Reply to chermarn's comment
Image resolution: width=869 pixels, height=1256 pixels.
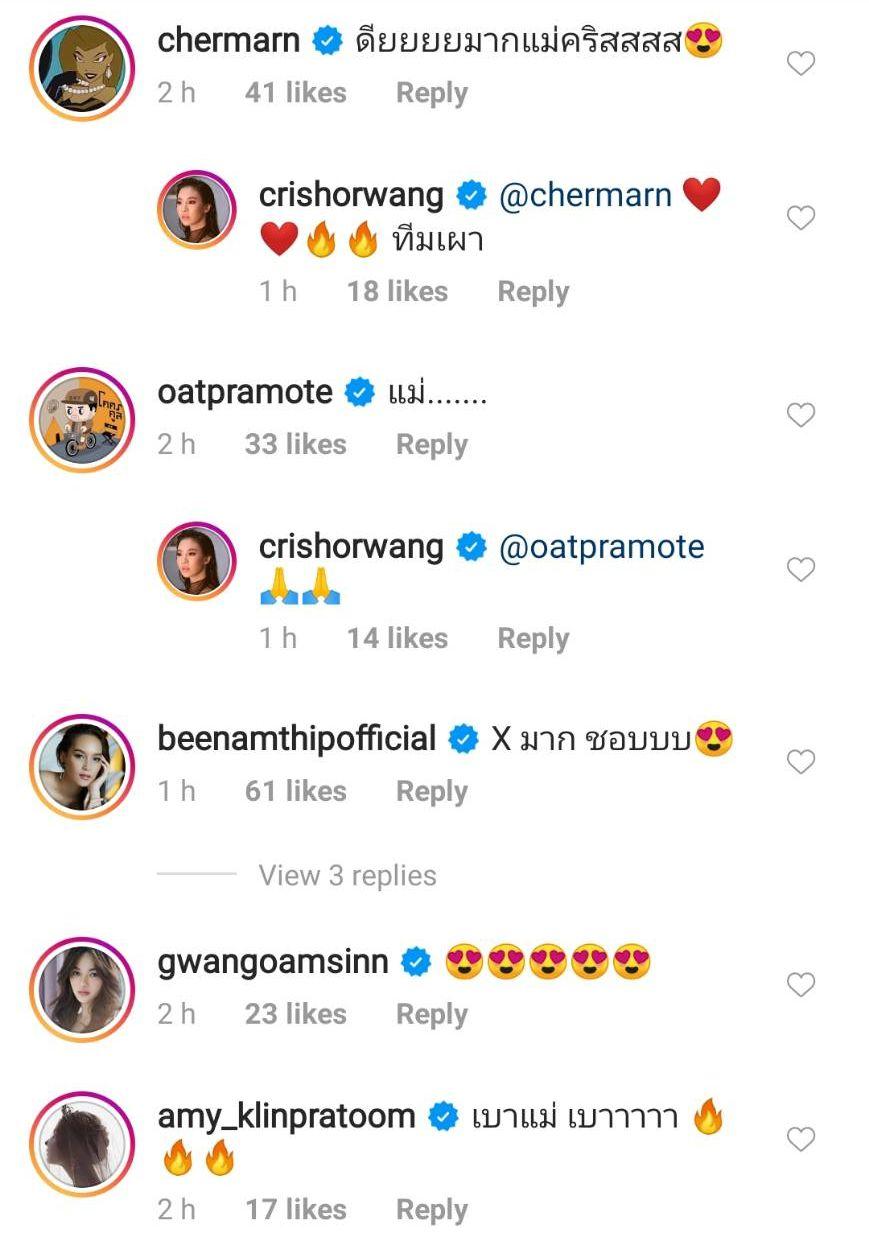tap(431, 93)
